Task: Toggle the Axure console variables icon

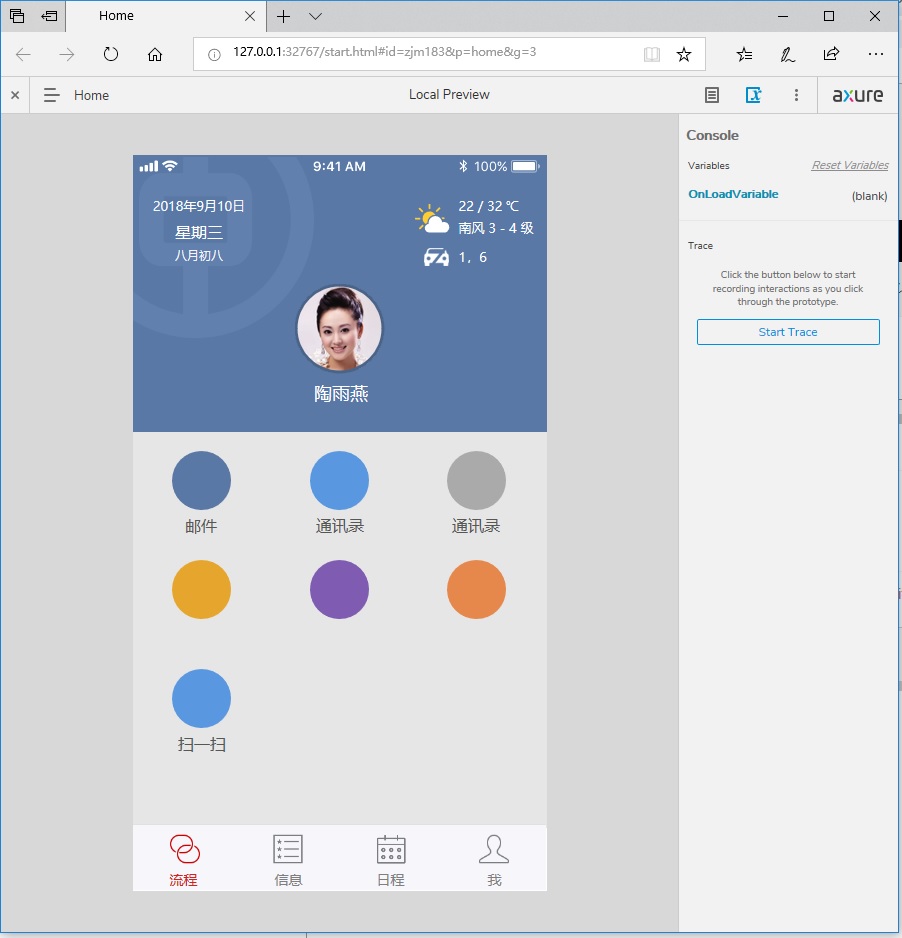Action: [x=753, y=95]
